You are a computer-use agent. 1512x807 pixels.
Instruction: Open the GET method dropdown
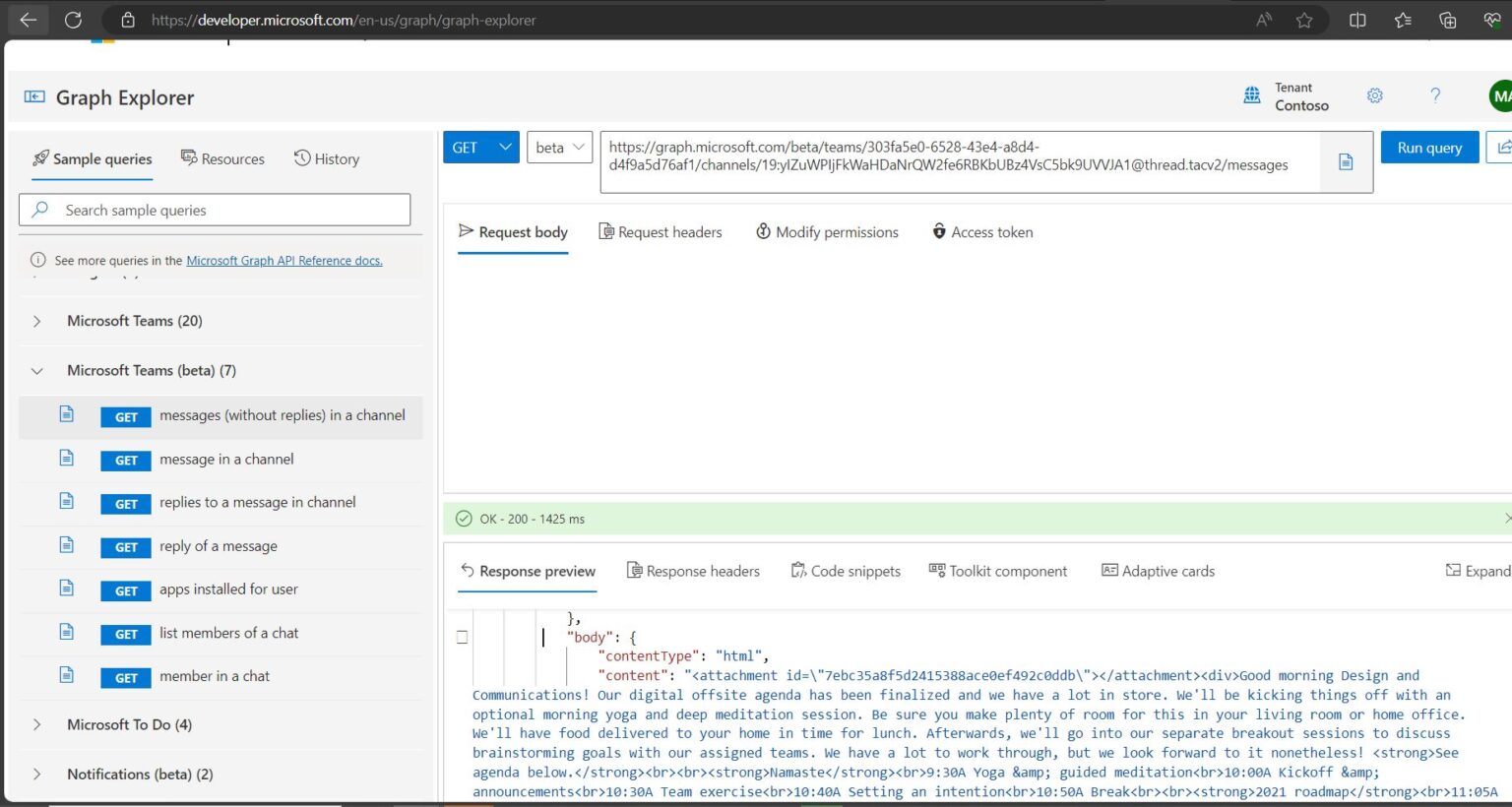[481, 148]
